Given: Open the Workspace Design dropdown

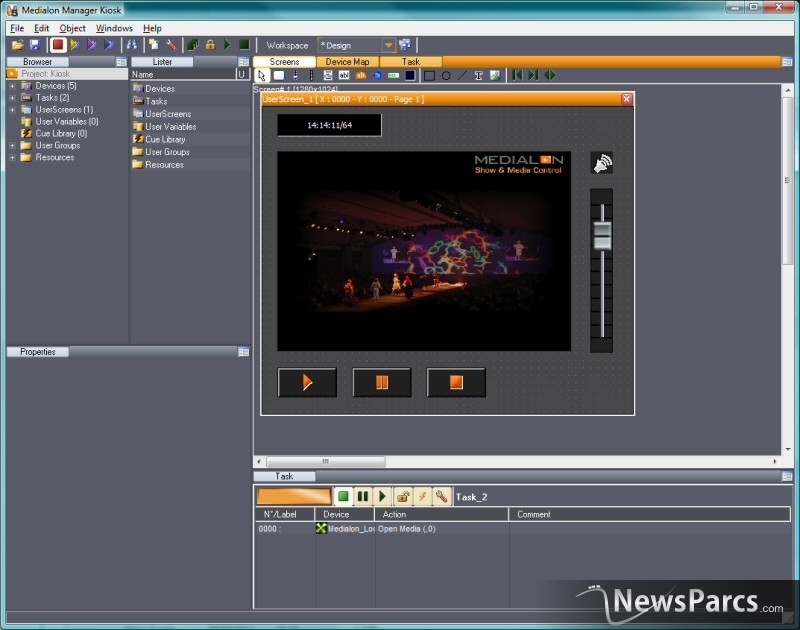Looking at the screenshot, I should pos(388,45).
